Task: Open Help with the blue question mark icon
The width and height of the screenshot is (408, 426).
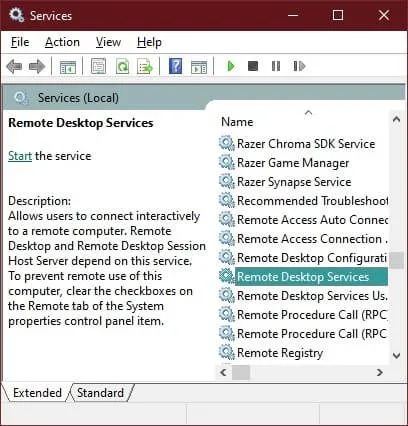Action: pyautogui.click(x=175, y=66)
